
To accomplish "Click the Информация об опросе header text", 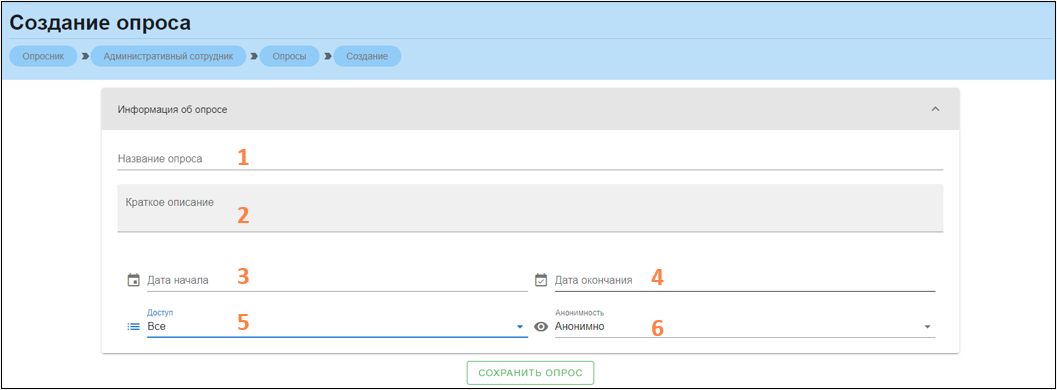I will click(173, 109).
